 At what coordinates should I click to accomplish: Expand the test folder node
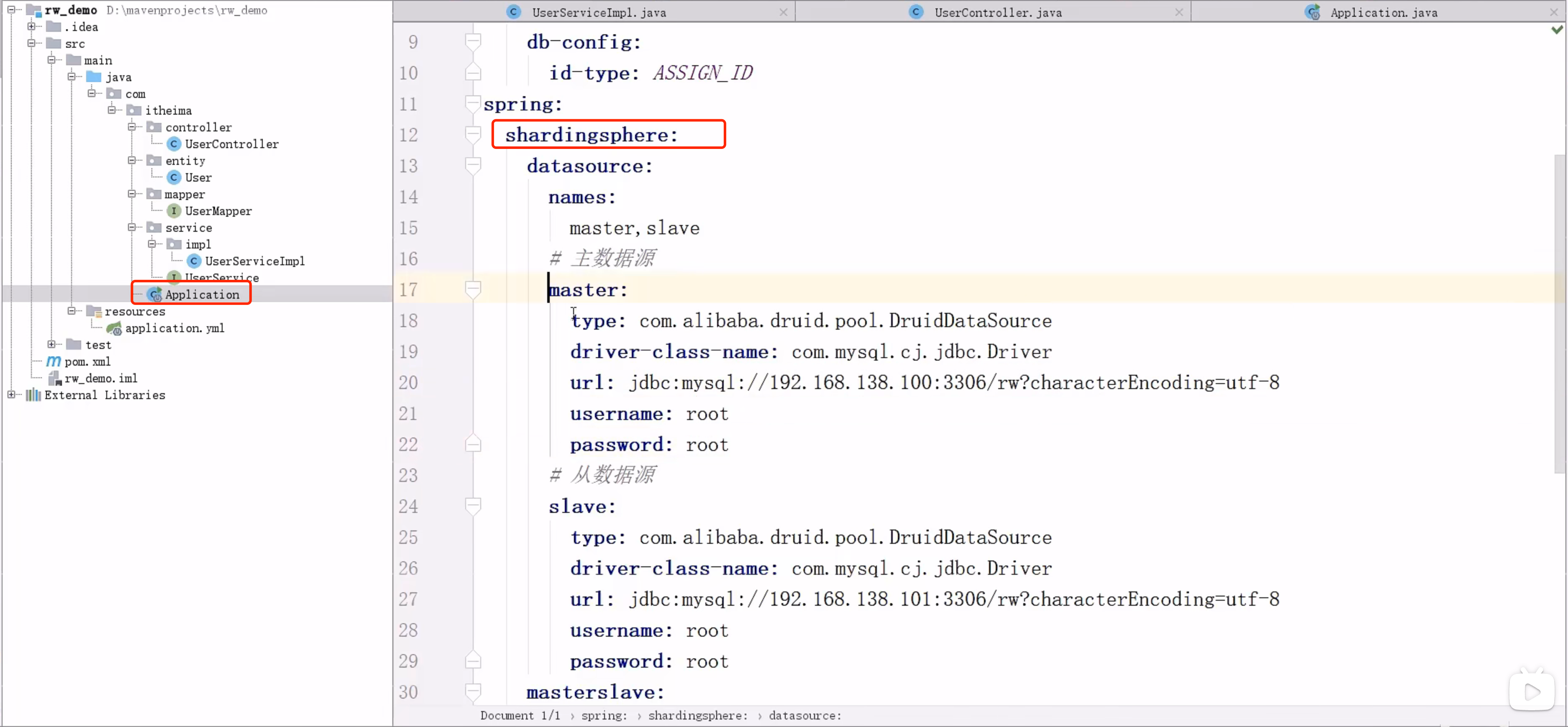pos(51,345)
